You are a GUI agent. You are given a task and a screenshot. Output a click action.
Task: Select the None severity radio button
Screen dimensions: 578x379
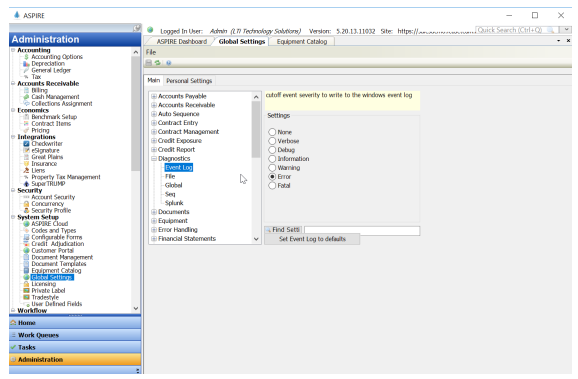click(x=272, y=132)
